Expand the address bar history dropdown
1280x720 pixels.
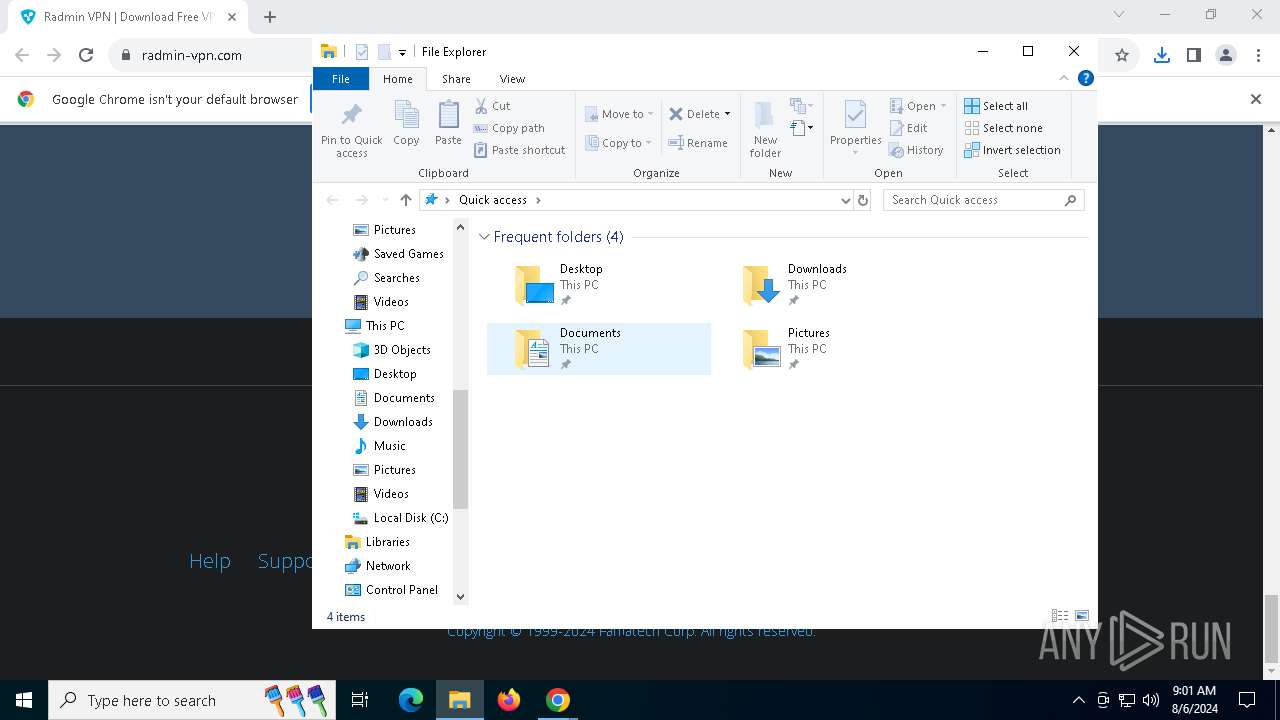click(845, 200)
